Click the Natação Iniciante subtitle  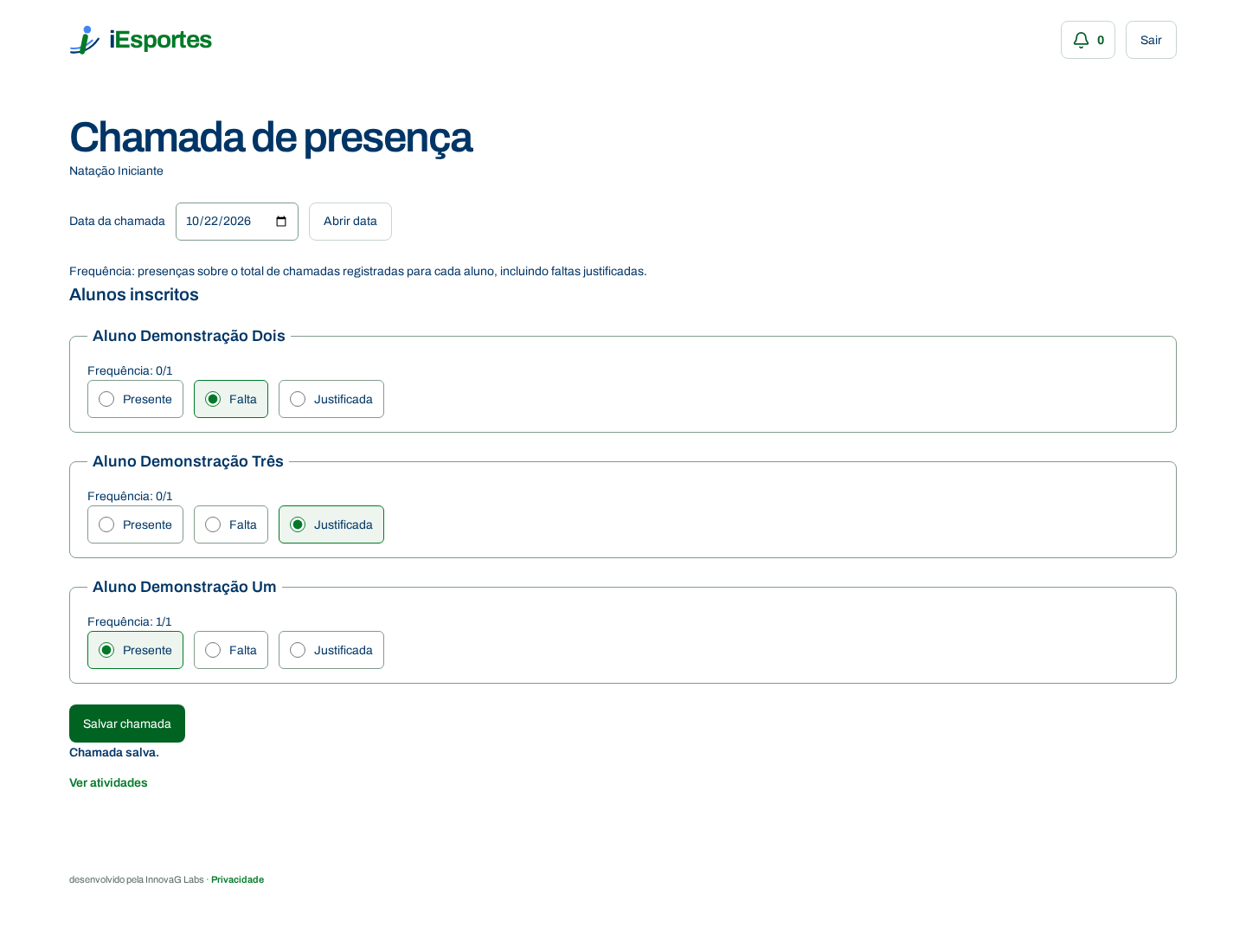coord(116,171)
